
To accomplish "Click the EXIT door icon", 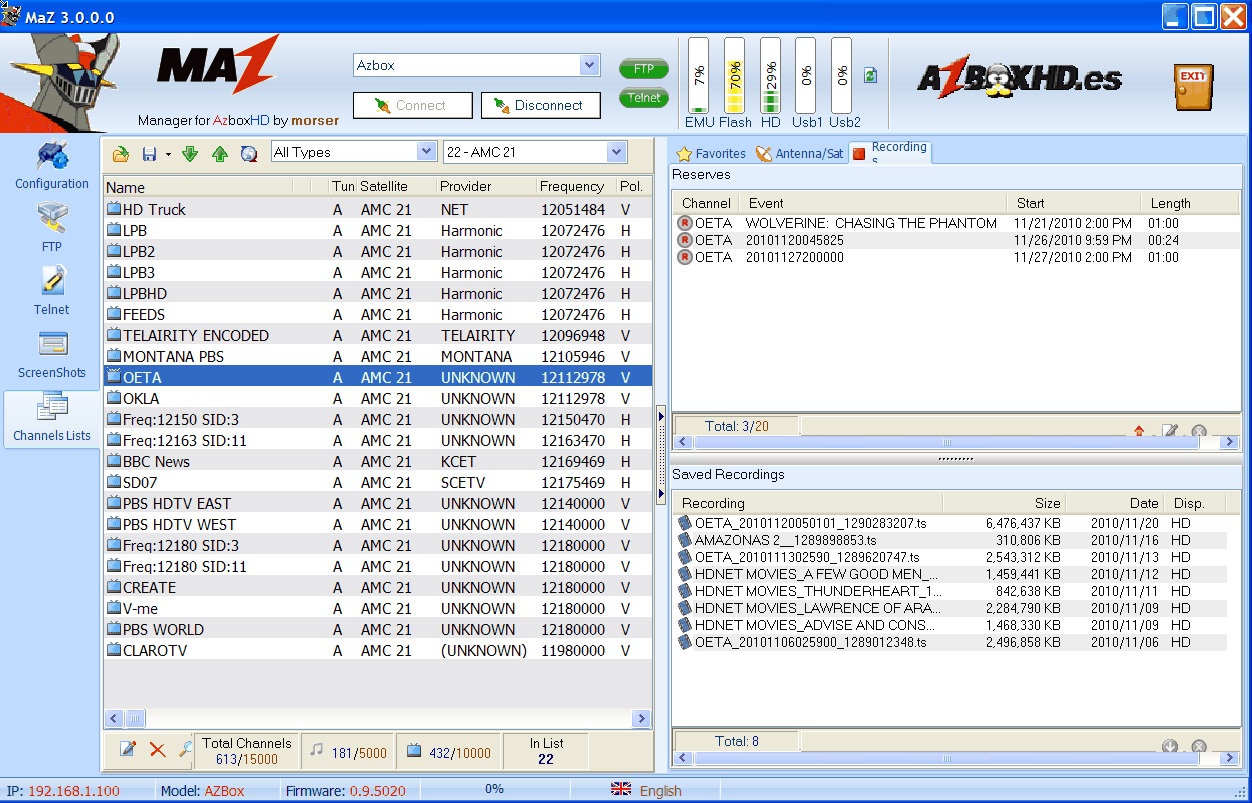I will pyautogui.click(x=1193, y=87).
